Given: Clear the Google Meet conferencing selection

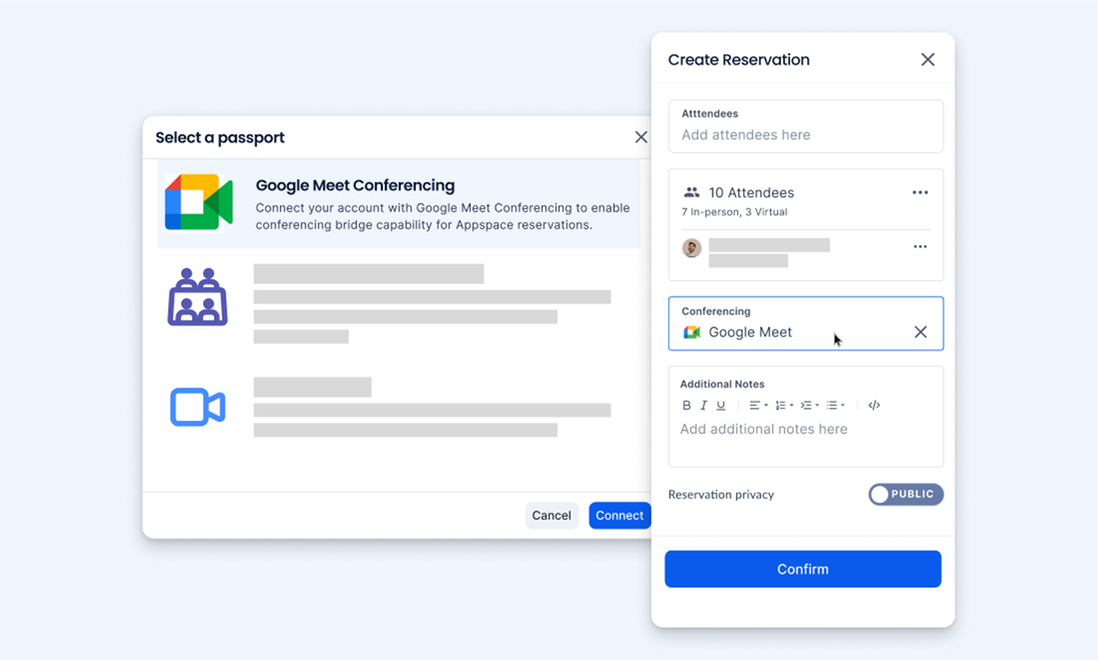Looking at the screenshot, I should pyautogui.click(x=920, y=331).
